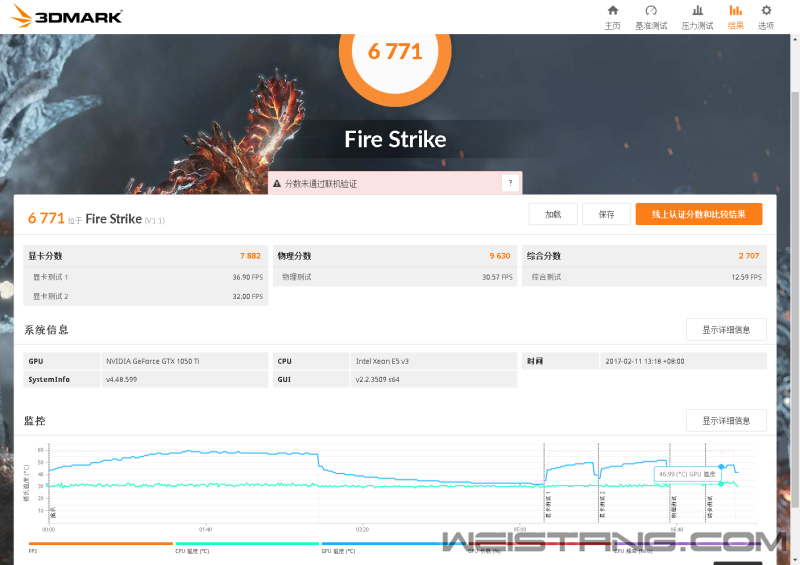Click the 46.99 (°C) GPU 温度 tooltip
The height and width of the screenshot is (565, 800).
pos(687,474)
